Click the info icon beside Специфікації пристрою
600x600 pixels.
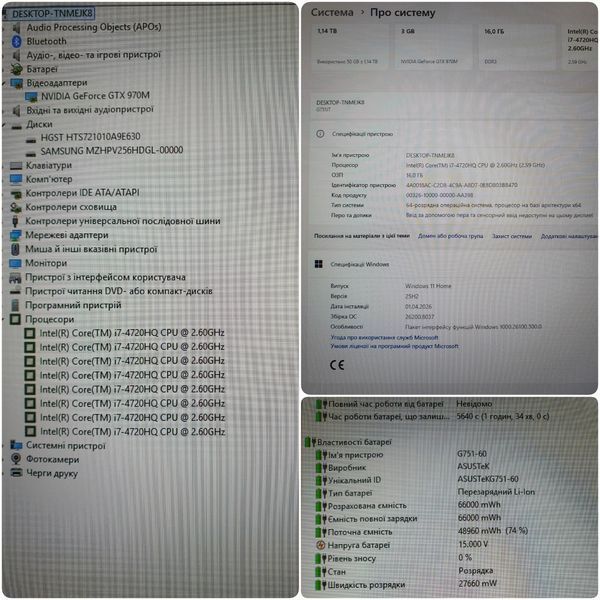(x=320, y=134)
